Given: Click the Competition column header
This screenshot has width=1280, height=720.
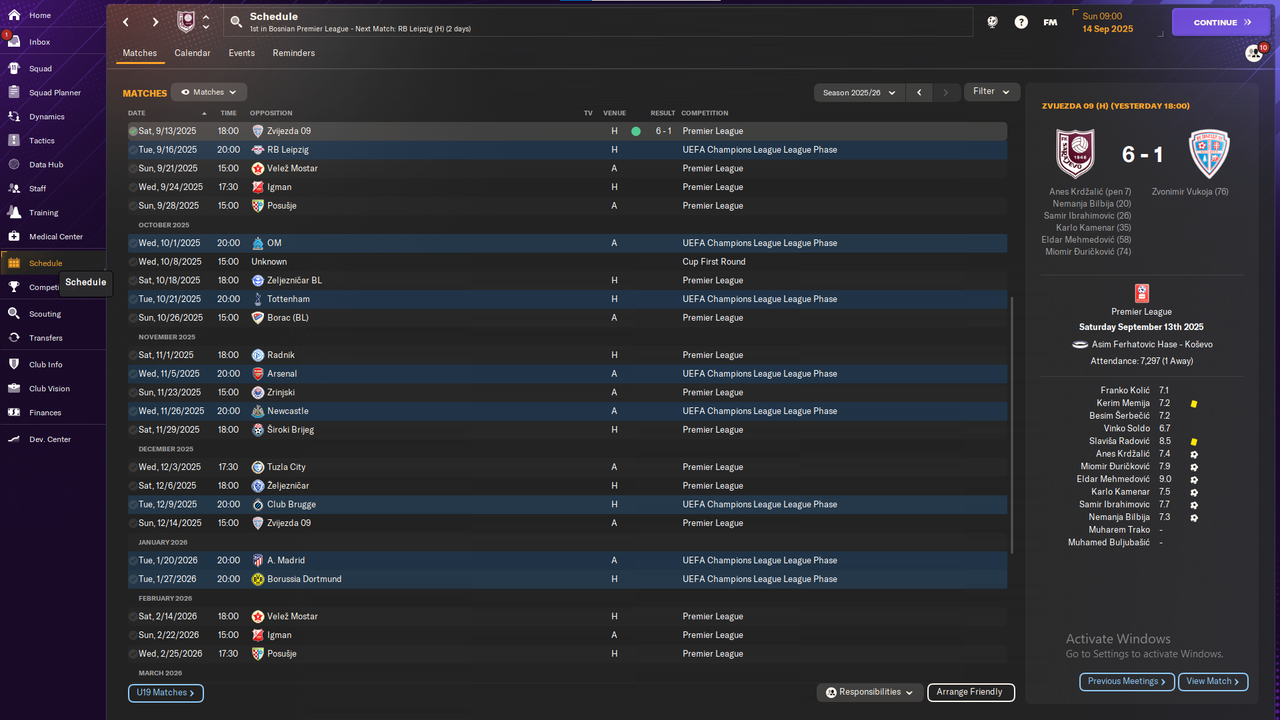Looking at the screenshot, I should pyautogui.click(x=705, y=113).
